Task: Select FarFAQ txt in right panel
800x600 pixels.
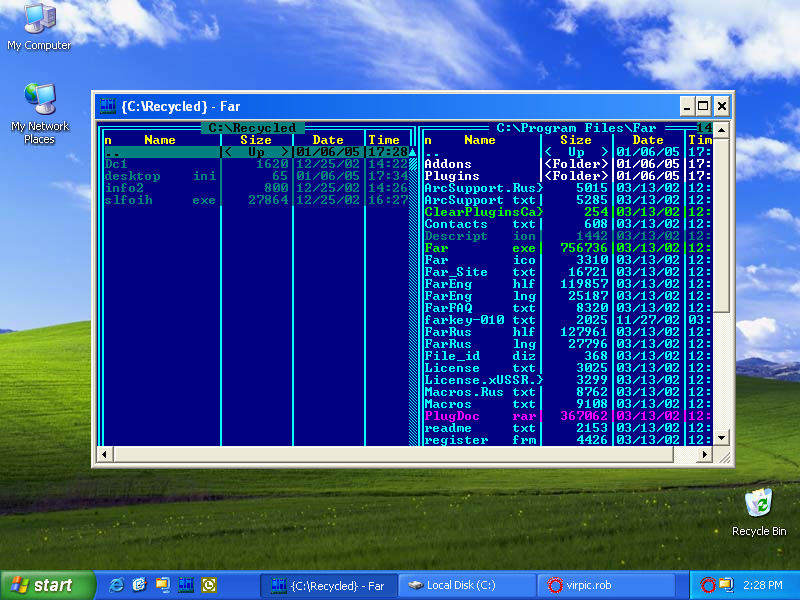Action: (x=568, y=308)
